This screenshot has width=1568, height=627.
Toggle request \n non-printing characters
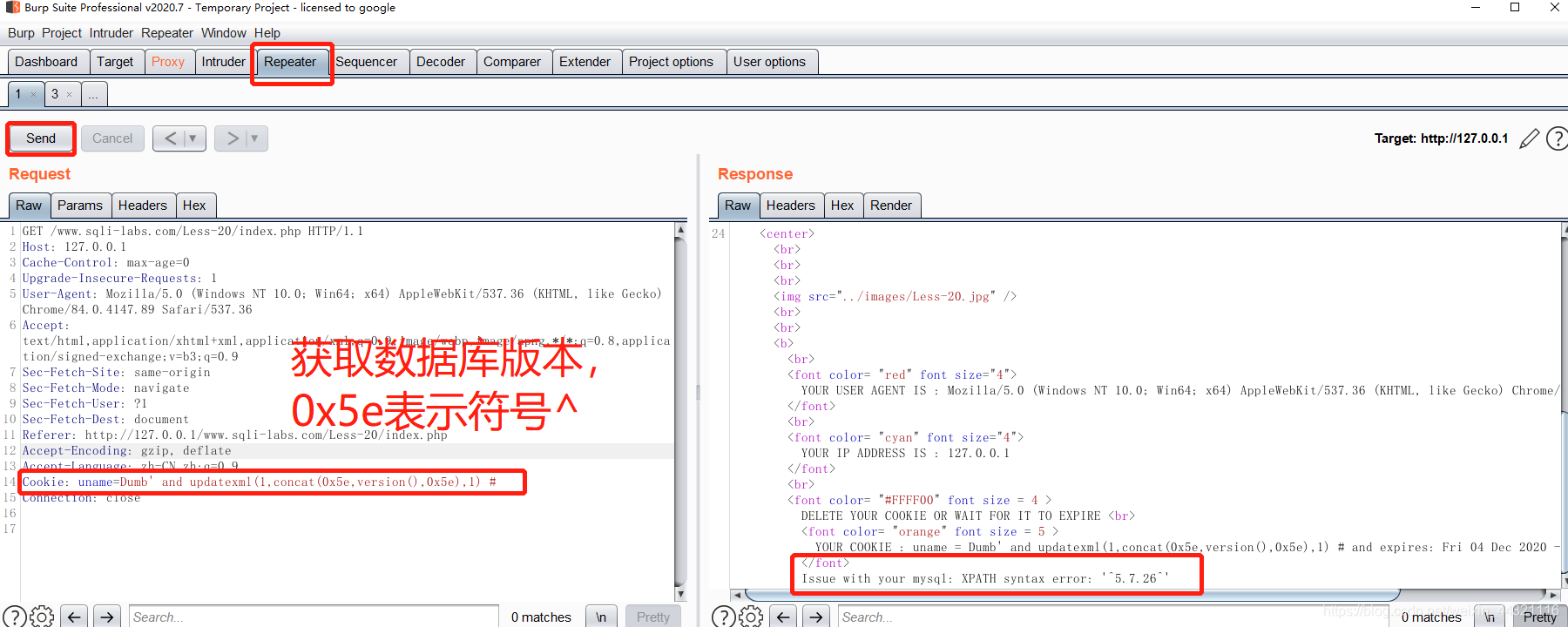601,617
